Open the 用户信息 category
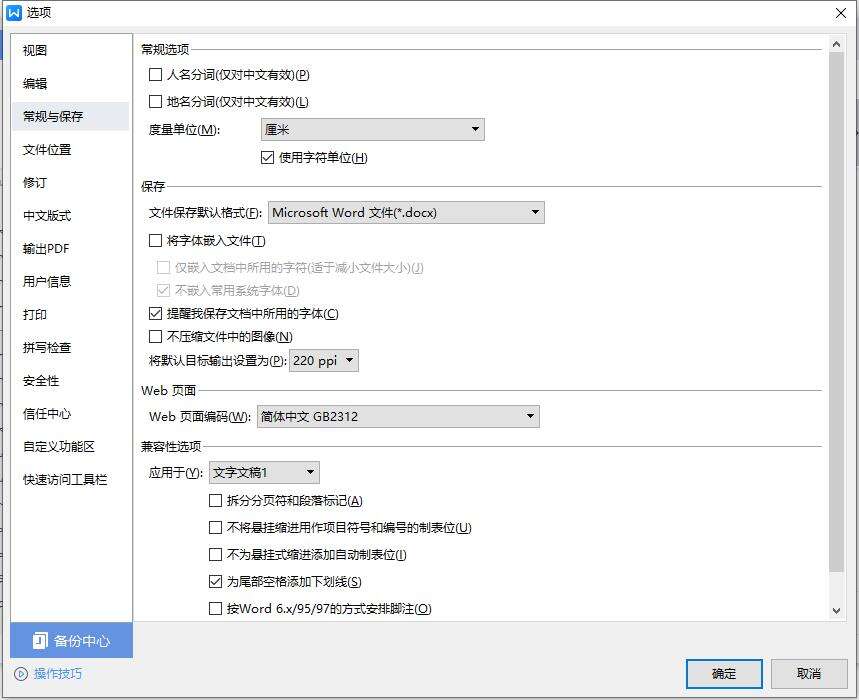The image size is (859, 700). point(70,282)
